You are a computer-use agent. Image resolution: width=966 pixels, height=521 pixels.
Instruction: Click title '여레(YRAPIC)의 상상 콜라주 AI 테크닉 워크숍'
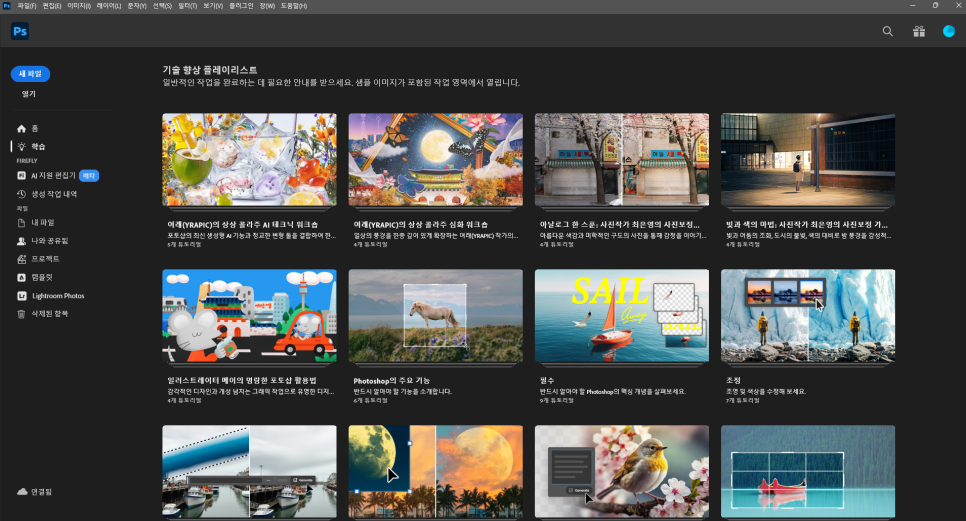pyautogui.click(x=243, y=225)
